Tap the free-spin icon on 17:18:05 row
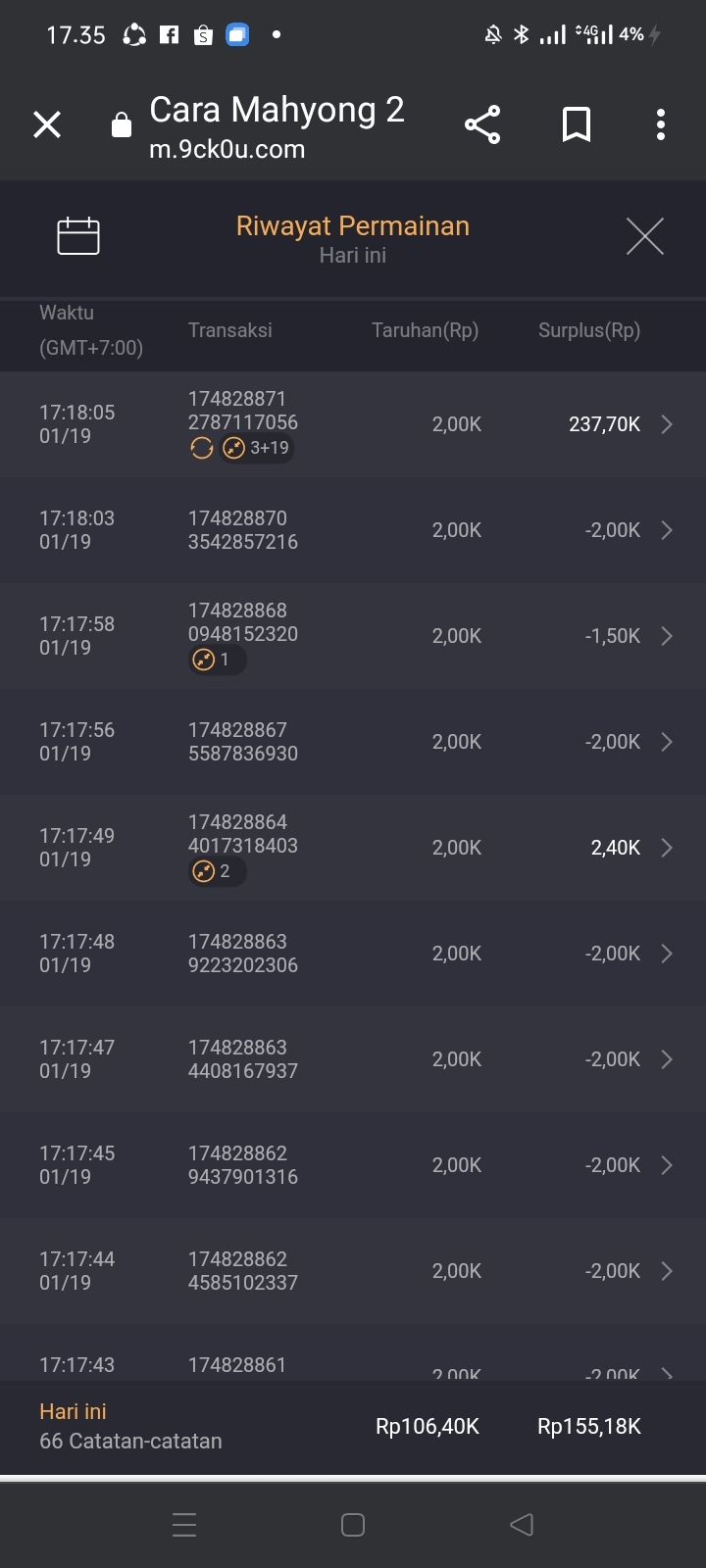Viewport: 706px width, 1568px height. (202, 449)
